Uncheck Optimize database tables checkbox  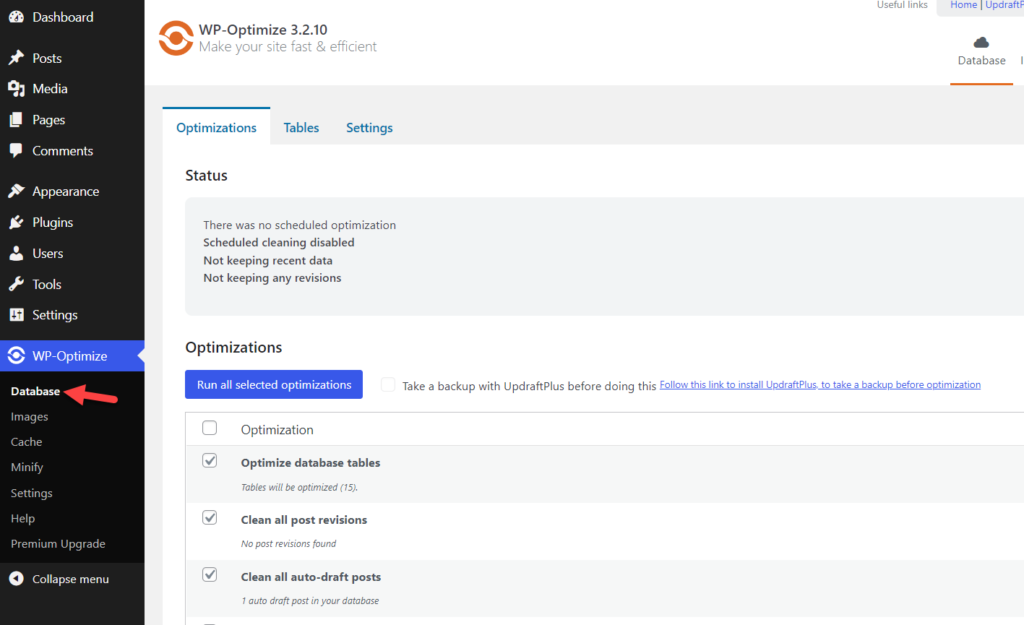pyautogui.click(x=210, y=460)
